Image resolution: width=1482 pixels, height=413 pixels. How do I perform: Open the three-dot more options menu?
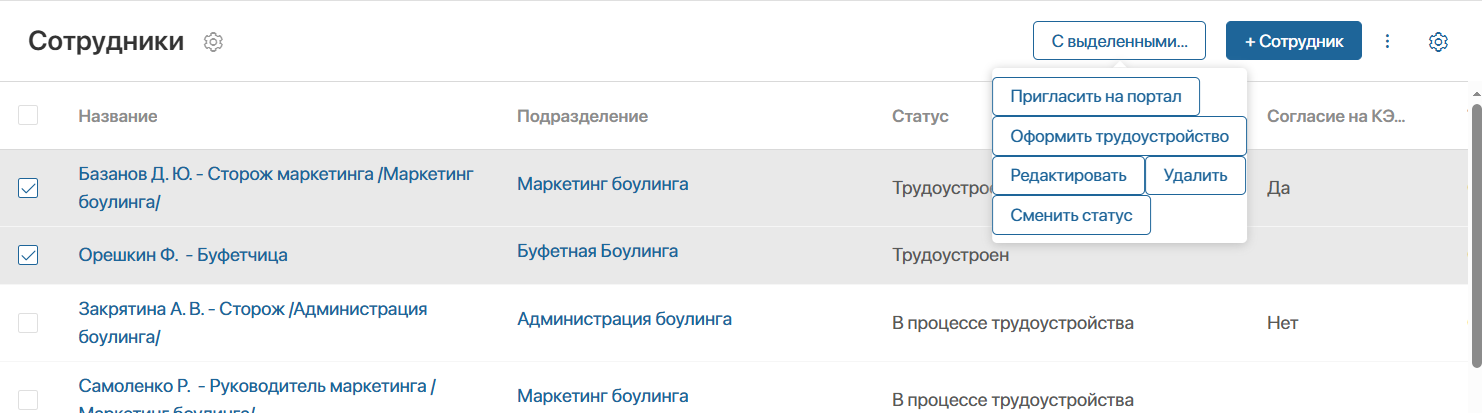tap(1387, 42)
